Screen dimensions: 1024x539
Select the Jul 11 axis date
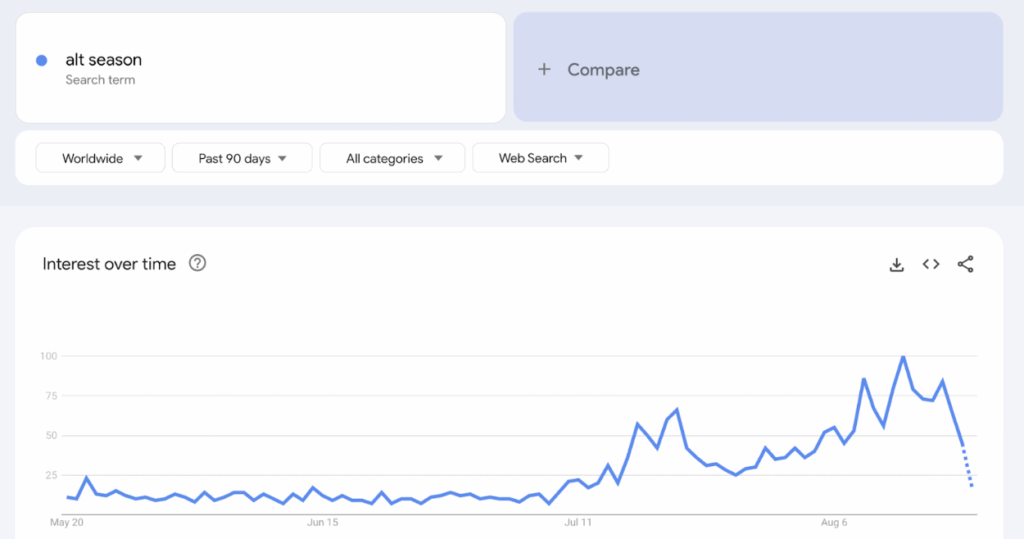point(578,522)
